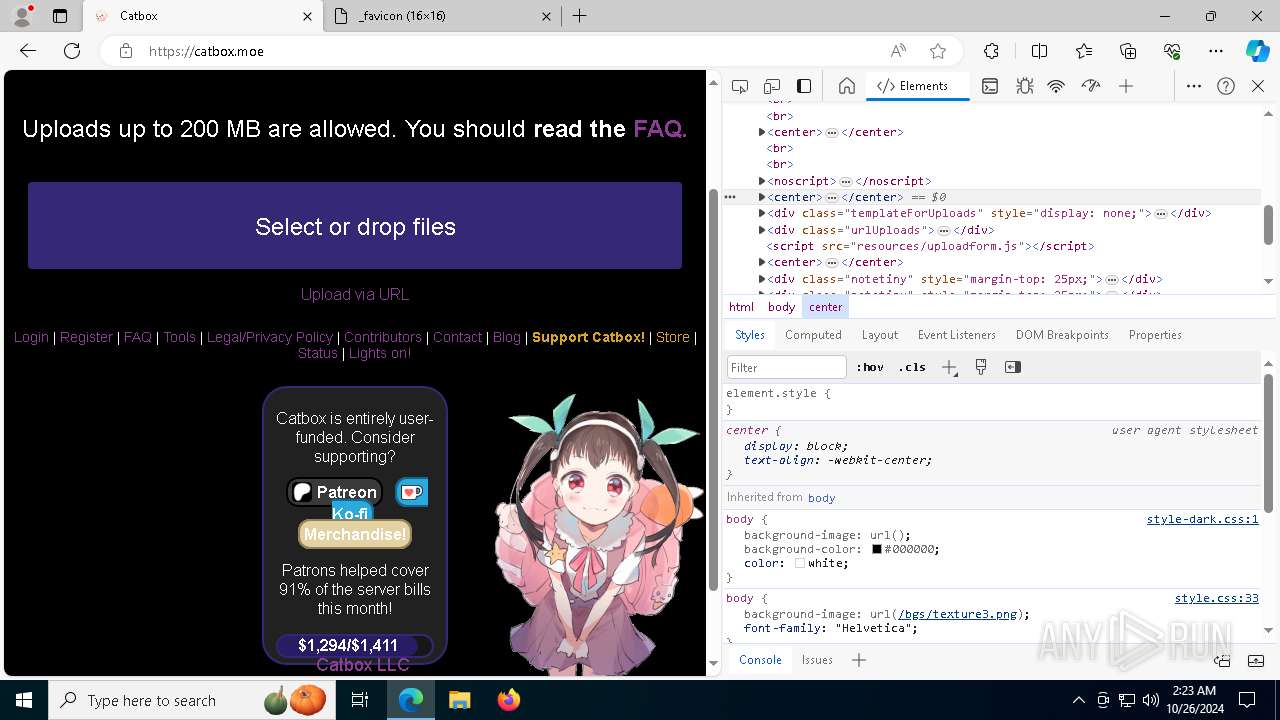Image resolution: width=1280 pixels, height=720 pixels.
Task: Toggle Lights on! theme link
Action: point(380,353)
